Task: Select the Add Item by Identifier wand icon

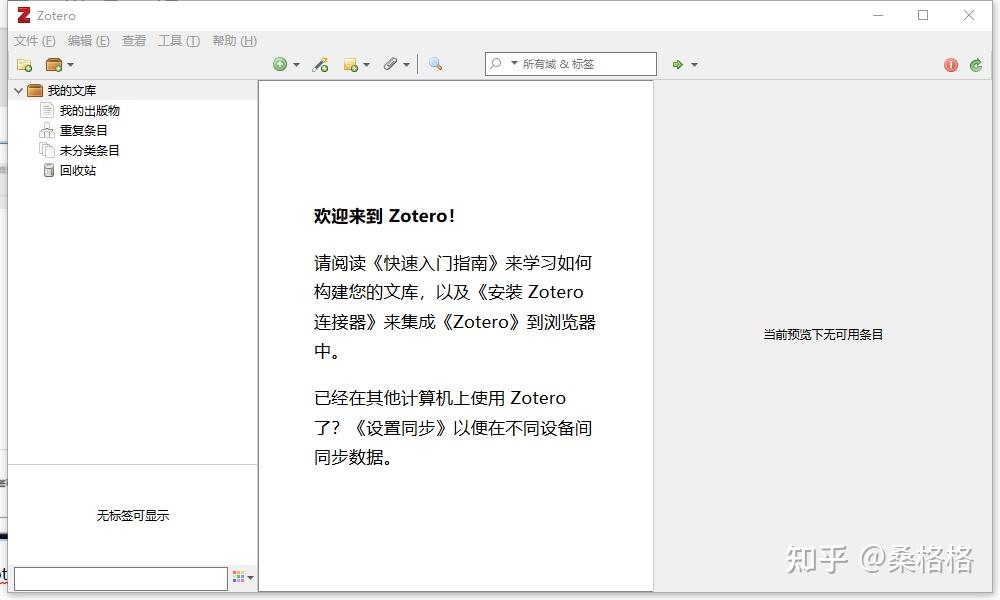Action: [321, 64]
